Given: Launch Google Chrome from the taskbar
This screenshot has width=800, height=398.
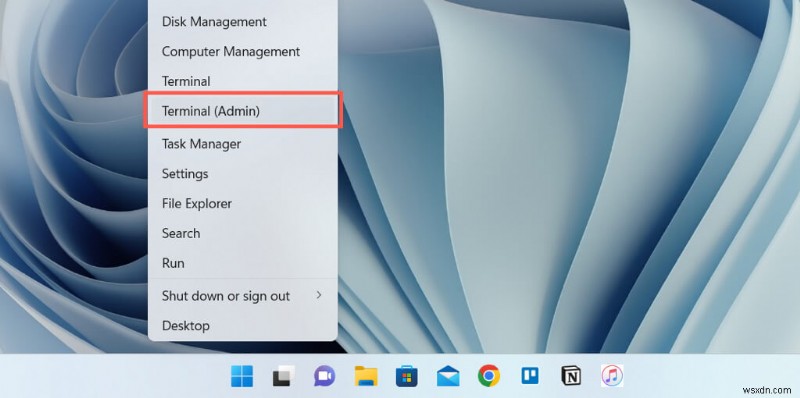Looking at the screenshot, I should coord(489,377).
